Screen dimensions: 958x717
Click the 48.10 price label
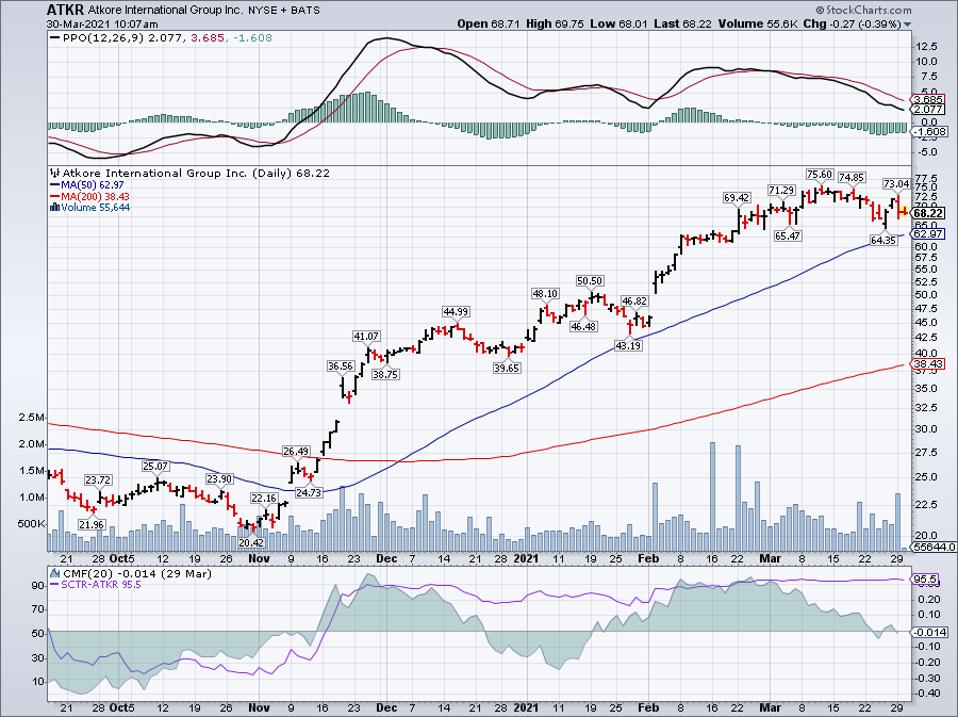click(x=545, y=293)
